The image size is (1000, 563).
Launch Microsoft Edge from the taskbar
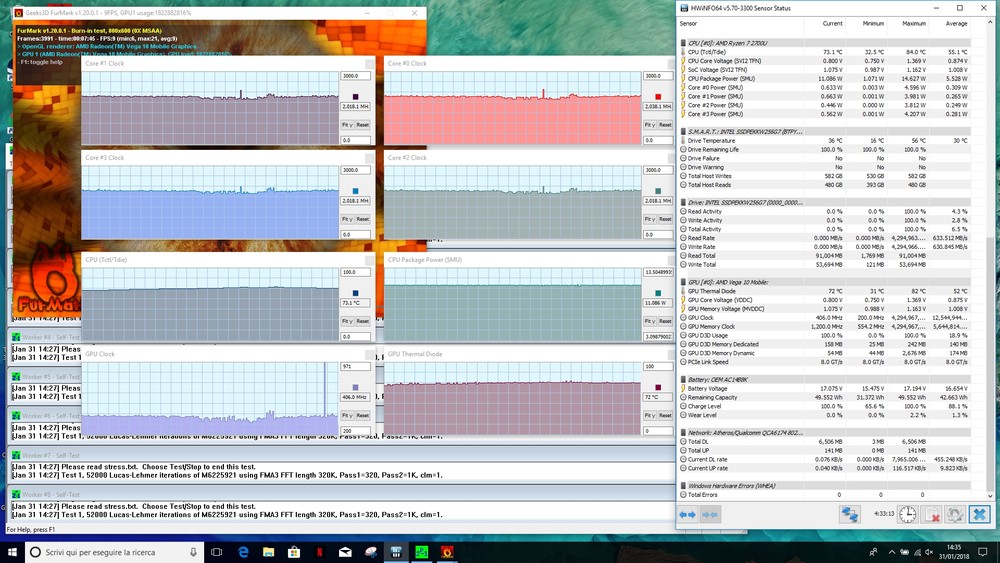click(243, 552)
